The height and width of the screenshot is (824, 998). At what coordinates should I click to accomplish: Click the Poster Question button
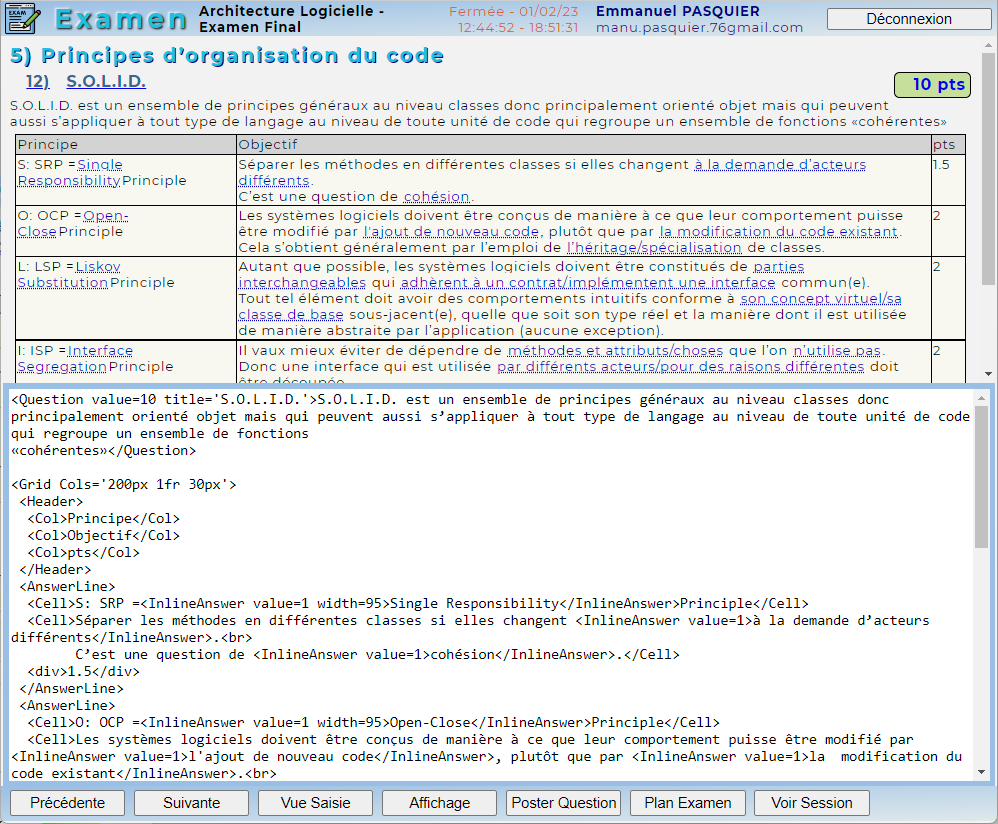tap(563, 803)
